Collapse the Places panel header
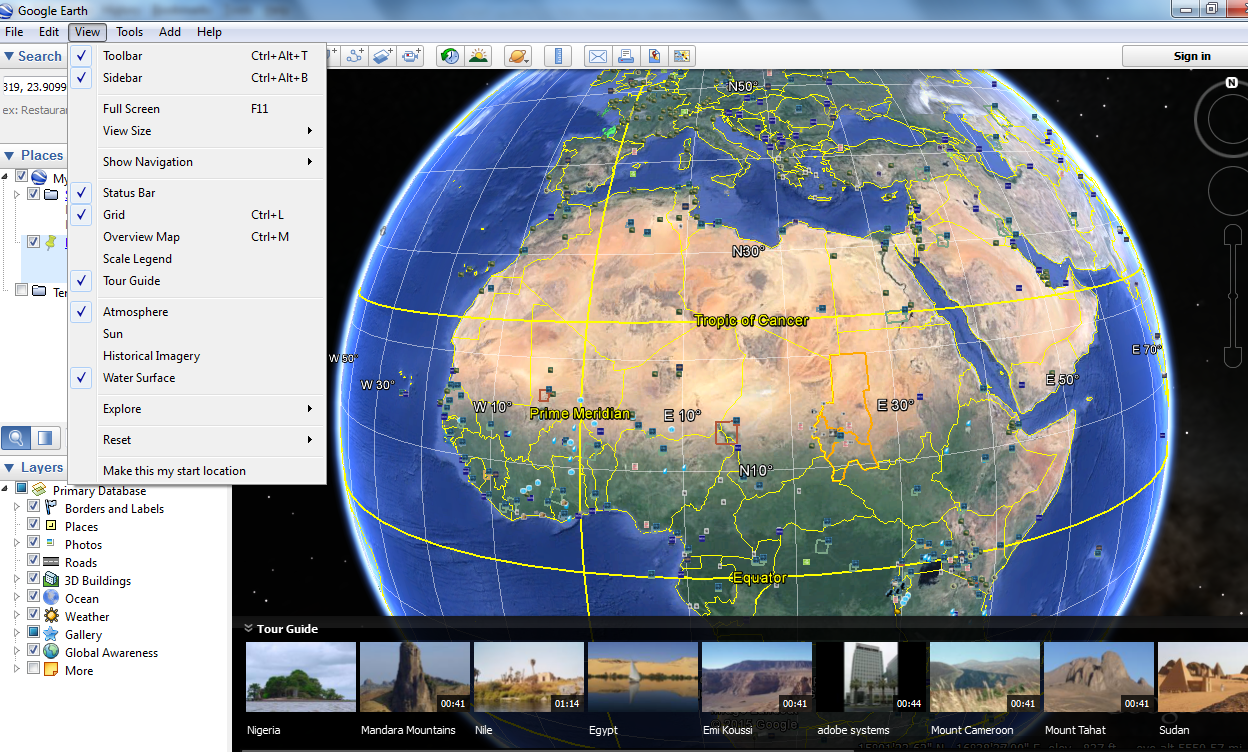The height and width of the screenshot is (752, 1248). pyautogui.click(x=34, y=155)
